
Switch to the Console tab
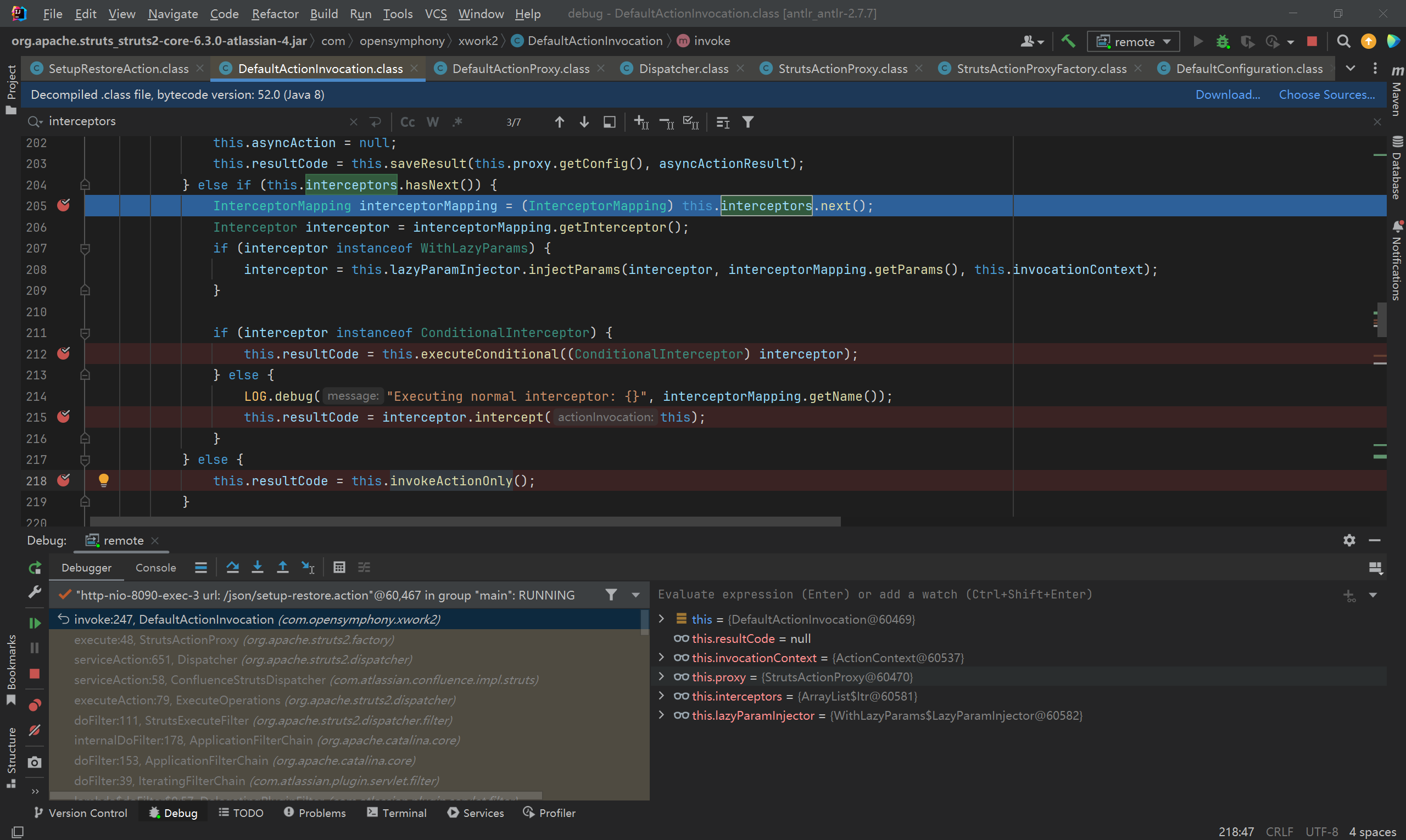[155, 568]
